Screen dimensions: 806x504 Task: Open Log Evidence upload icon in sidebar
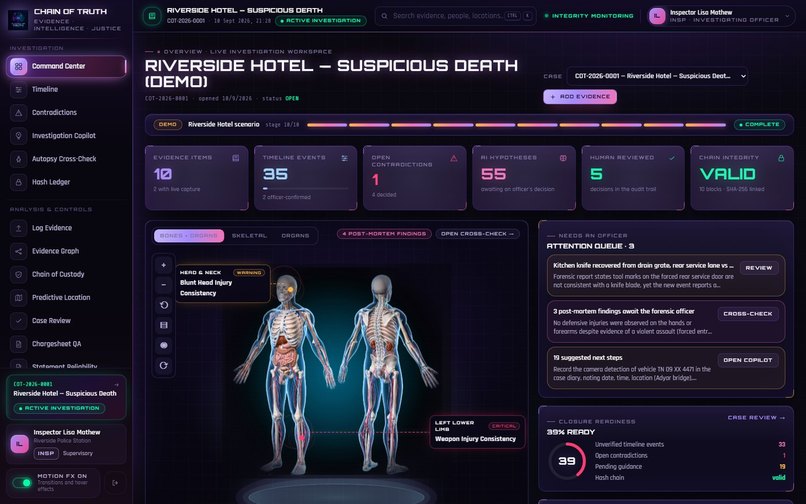pos(19,228)
